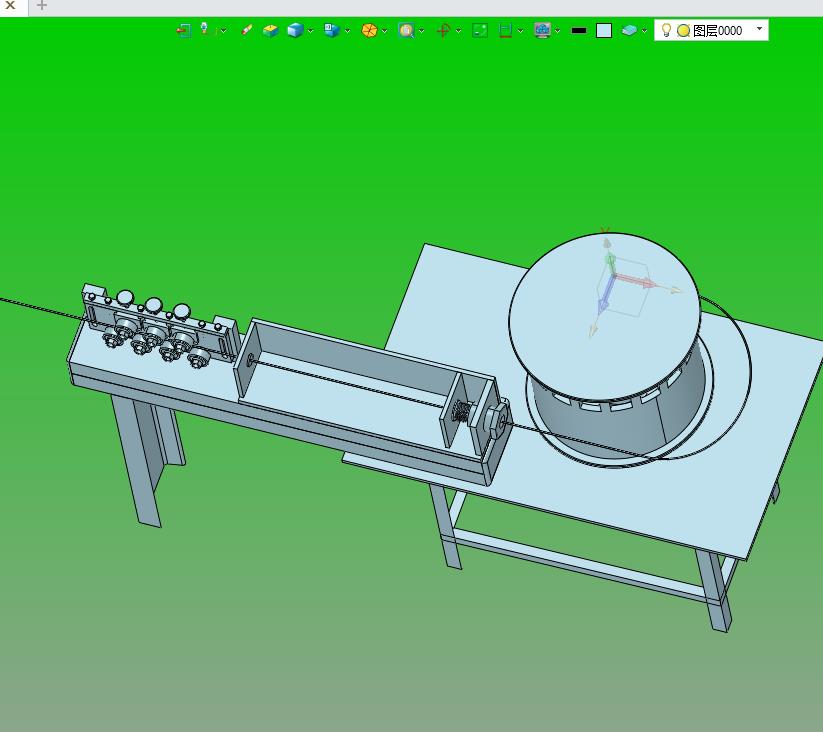Viewport: 823px width, 732px height.
Task: Click the filter pick icon in the toolbar
Action: click(204, 29)
